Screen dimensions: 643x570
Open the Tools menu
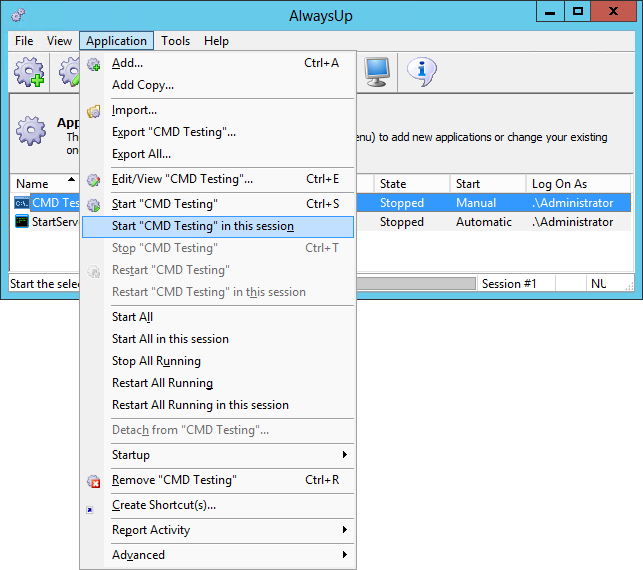coord(176,41)
